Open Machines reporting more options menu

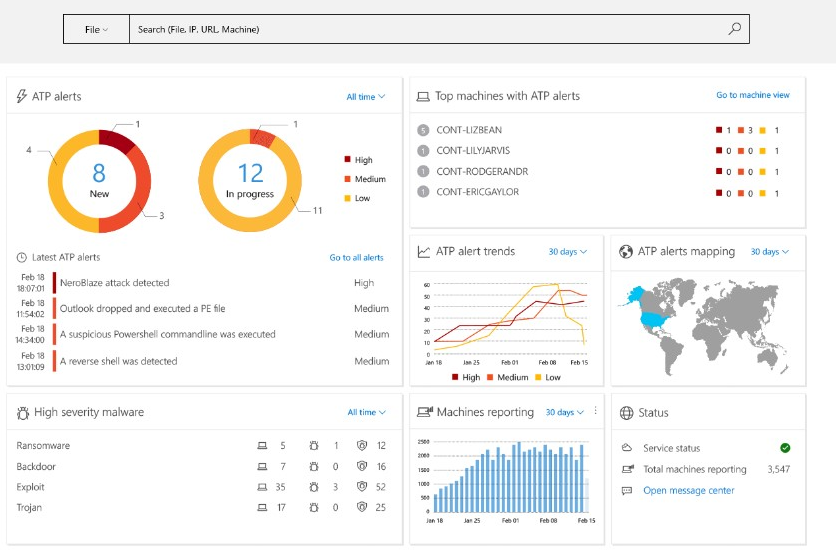pos(595,411)
